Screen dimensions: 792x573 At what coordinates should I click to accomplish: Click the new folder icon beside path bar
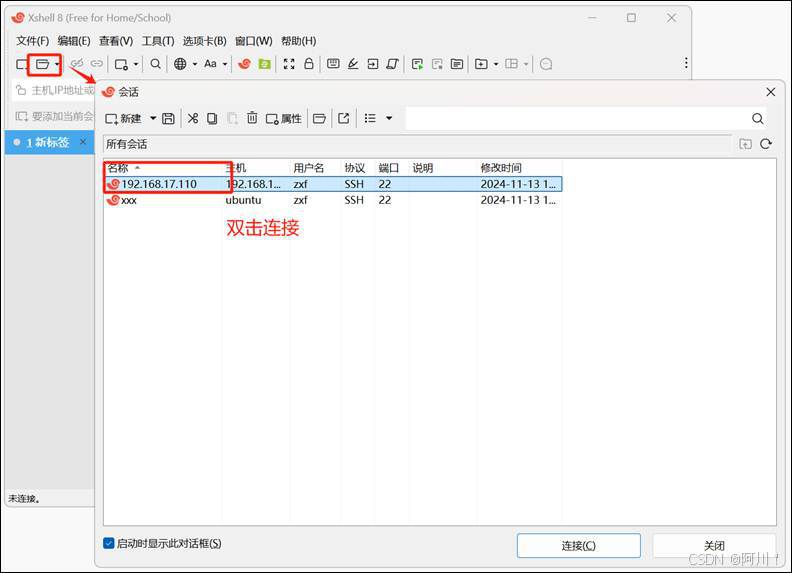[745, 144]
